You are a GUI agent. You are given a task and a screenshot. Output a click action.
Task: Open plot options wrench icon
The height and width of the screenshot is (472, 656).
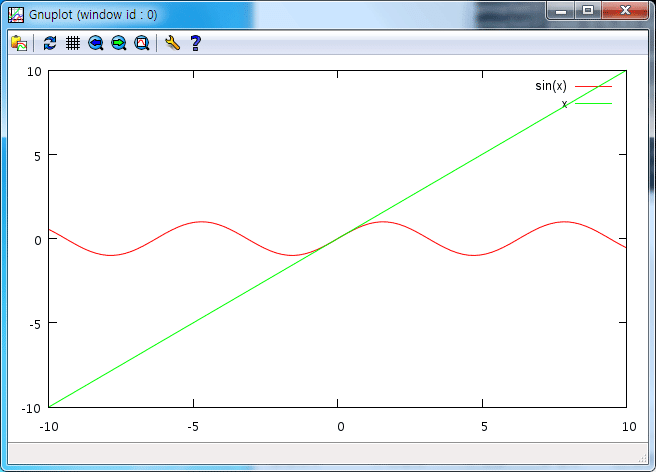pyautogui.click(x=172, y=43)
